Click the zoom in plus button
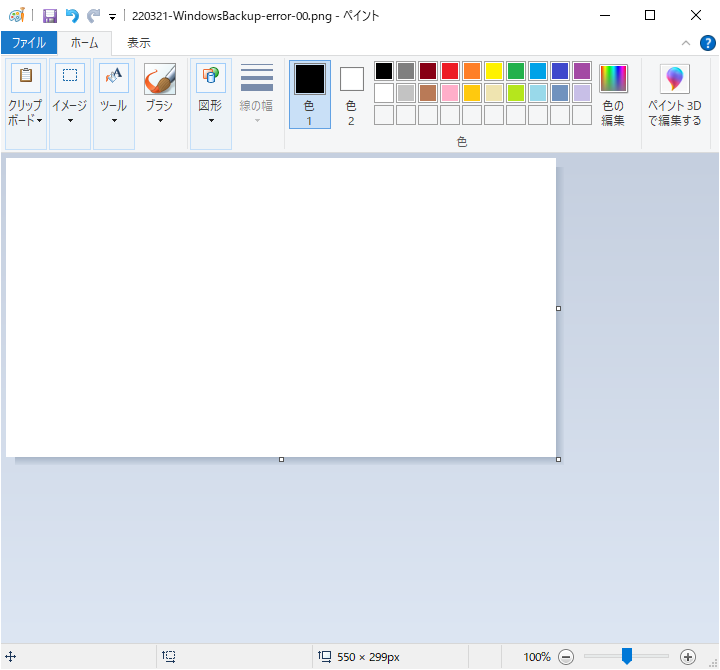720x670 pixels. click(x=688, y=657)
